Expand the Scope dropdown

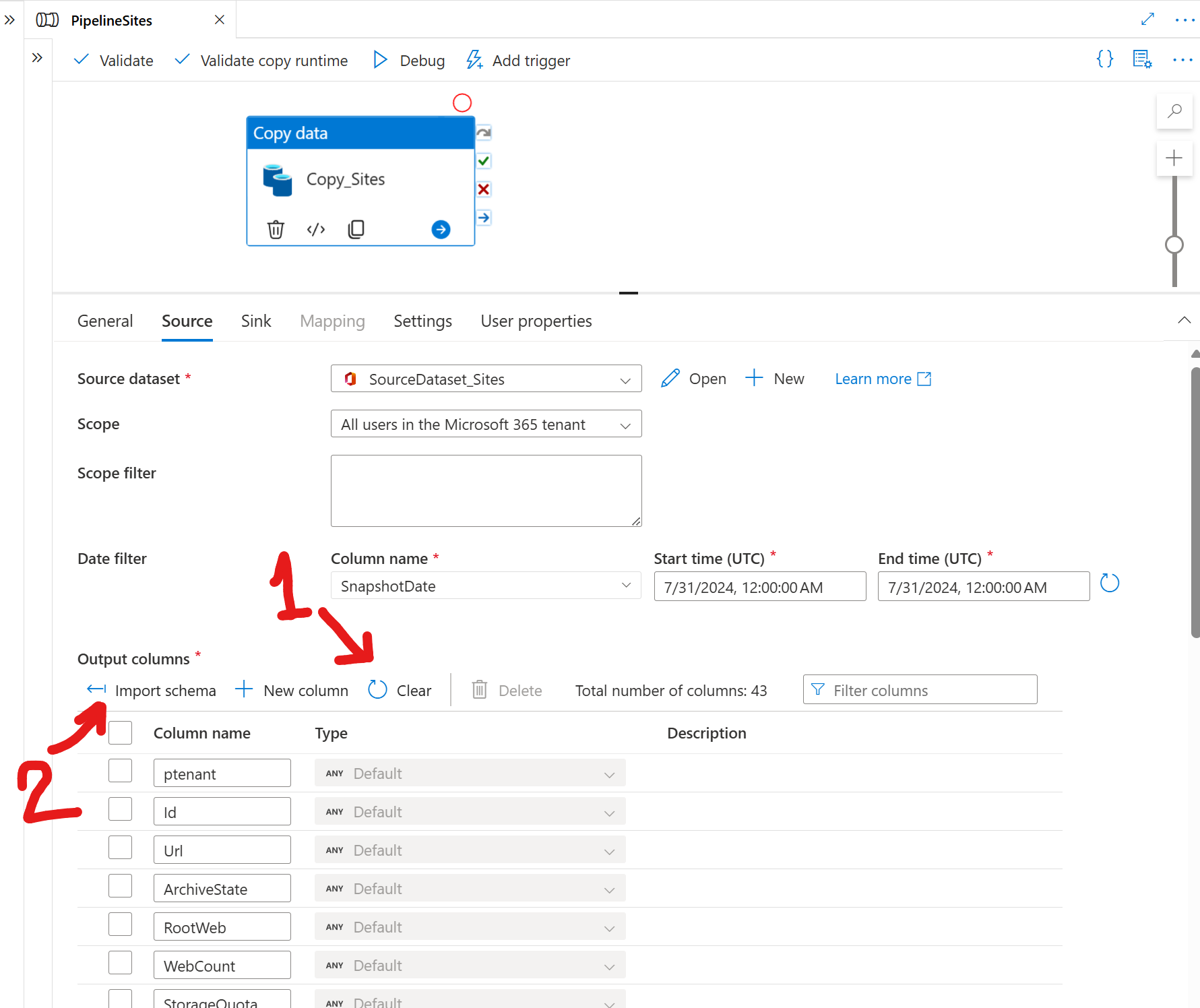click(x=486, y=424)
